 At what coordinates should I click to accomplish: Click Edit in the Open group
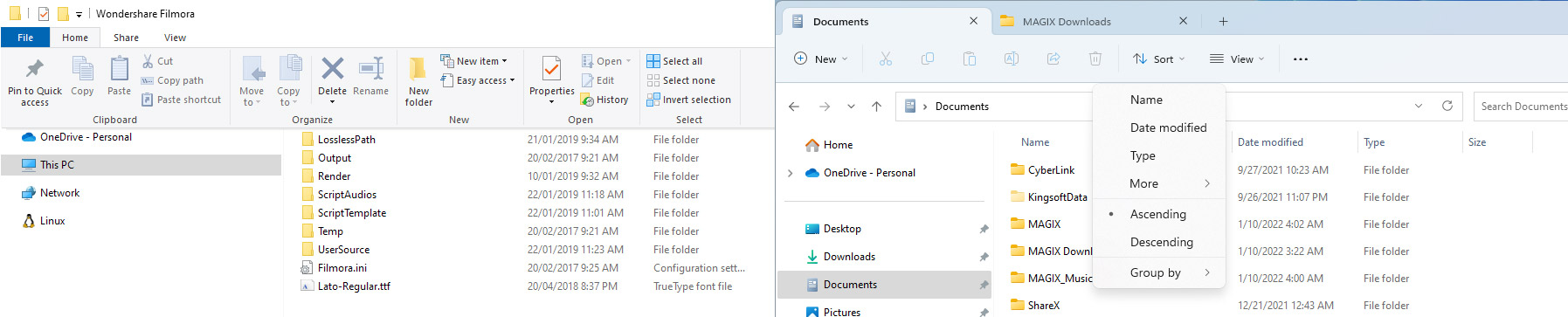pos(597,80)
